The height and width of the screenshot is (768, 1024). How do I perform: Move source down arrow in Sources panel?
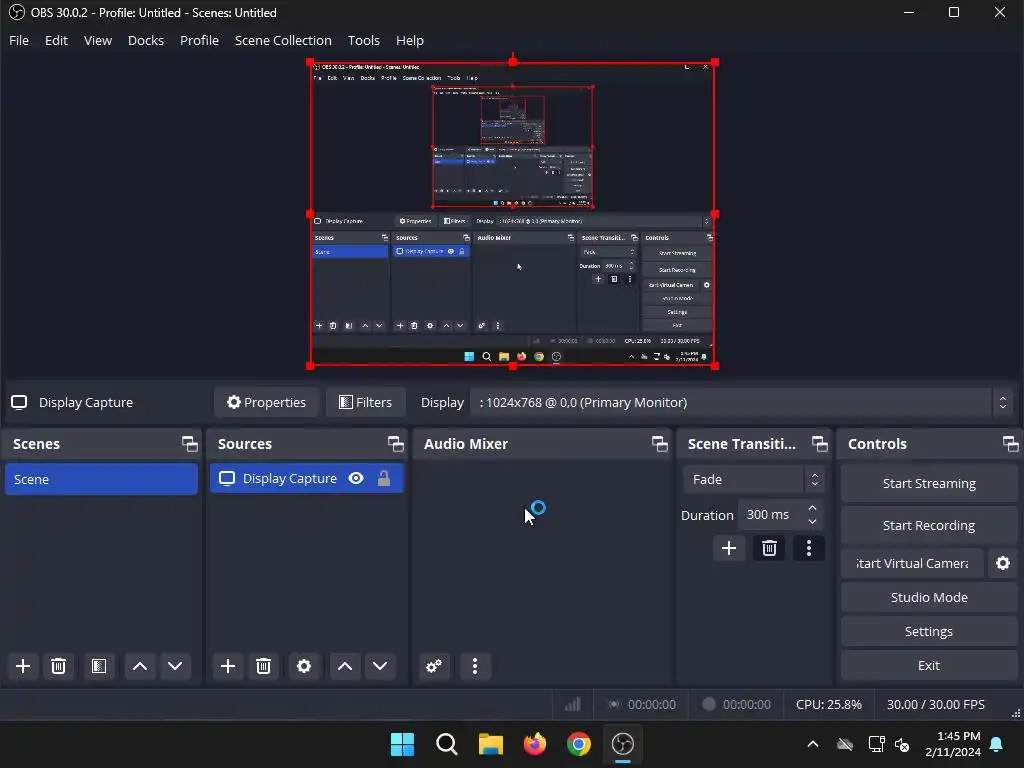coord(380,666)
